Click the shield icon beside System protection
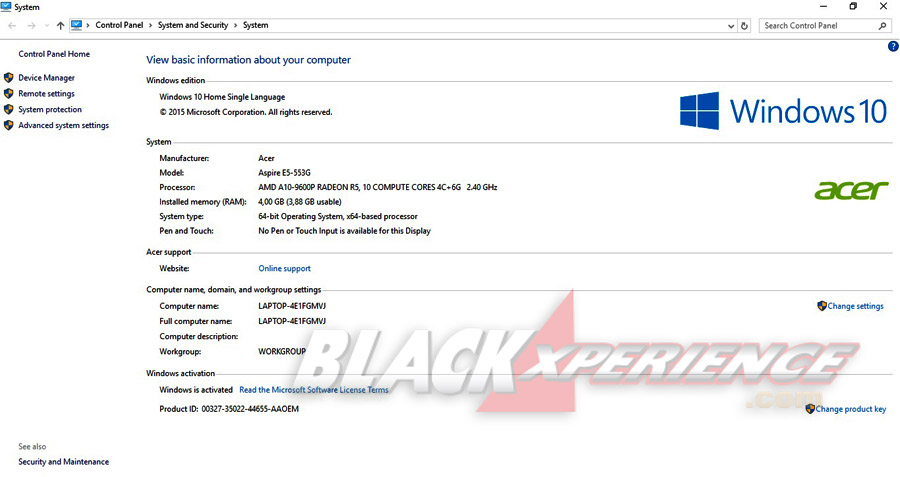The width and height of the screenshot is (900, 477). (9, 109)
